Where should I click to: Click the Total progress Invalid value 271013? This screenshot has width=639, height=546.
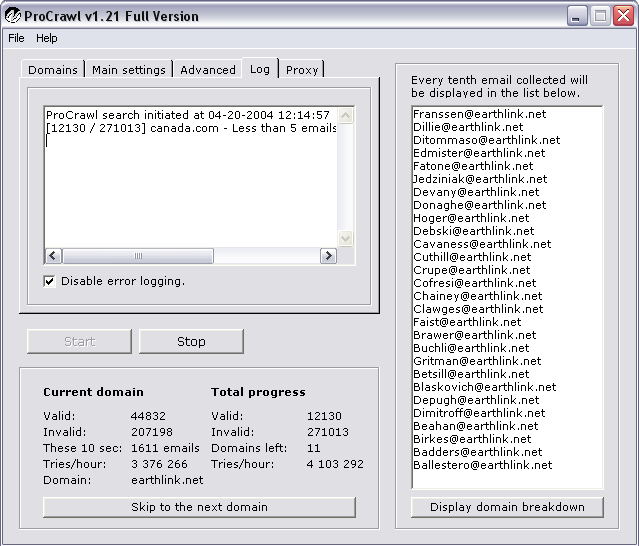(x=328, y=432)
